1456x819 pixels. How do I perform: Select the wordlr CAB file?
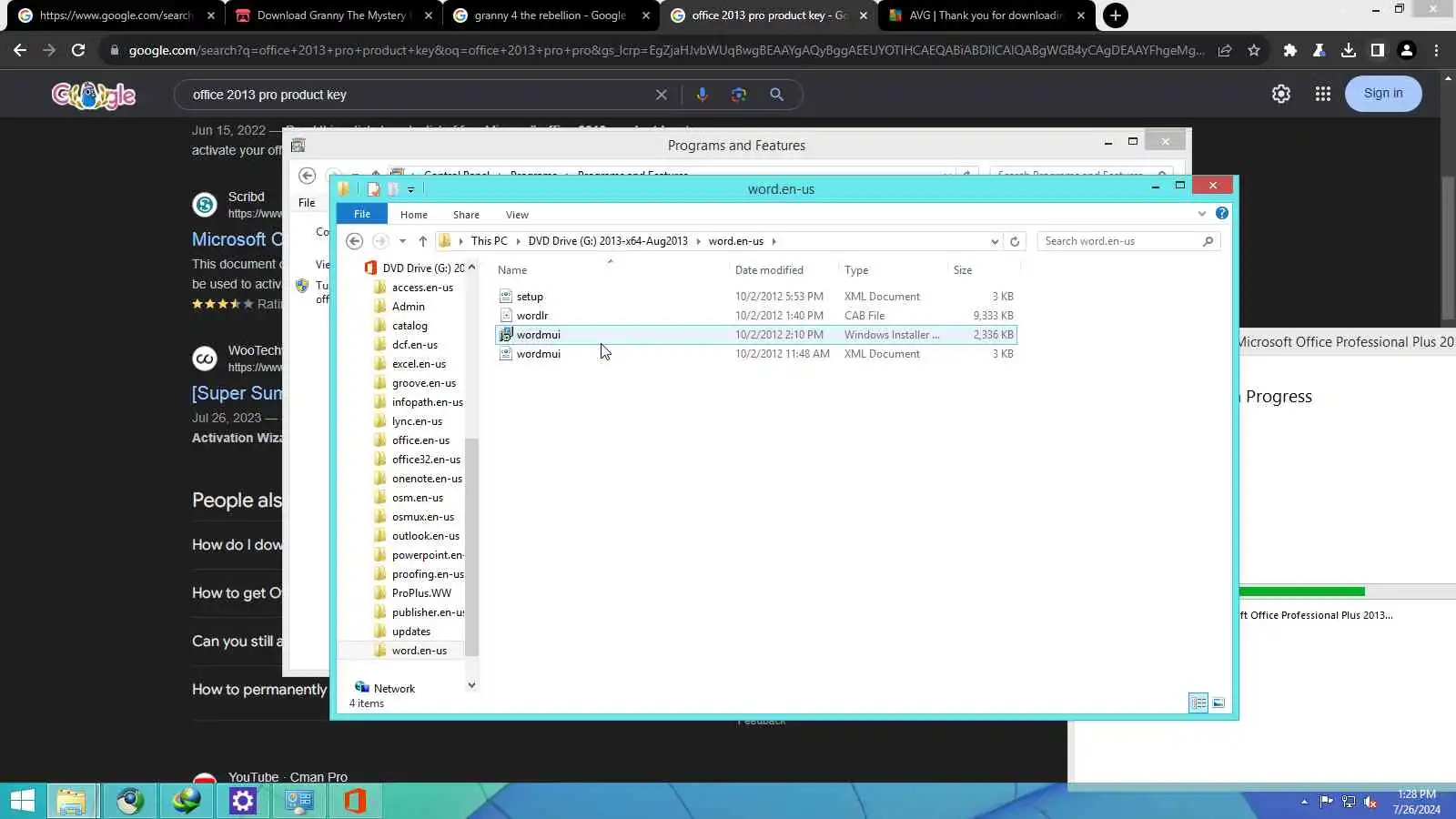click(x=756, y=316)
